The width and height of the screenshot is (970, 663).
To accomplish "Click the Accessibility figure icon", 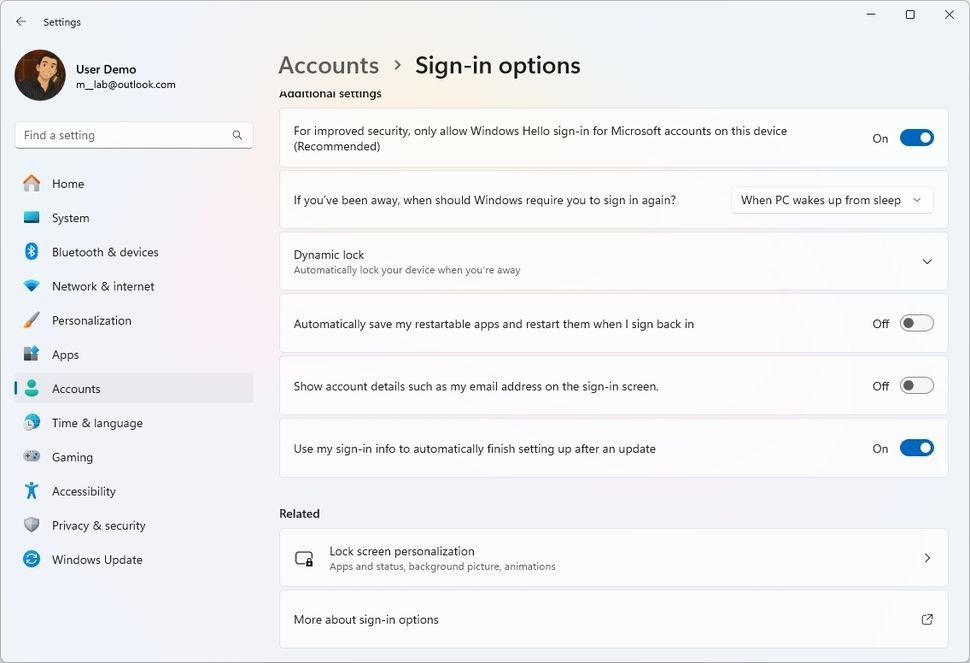I will tap(32, 491).
